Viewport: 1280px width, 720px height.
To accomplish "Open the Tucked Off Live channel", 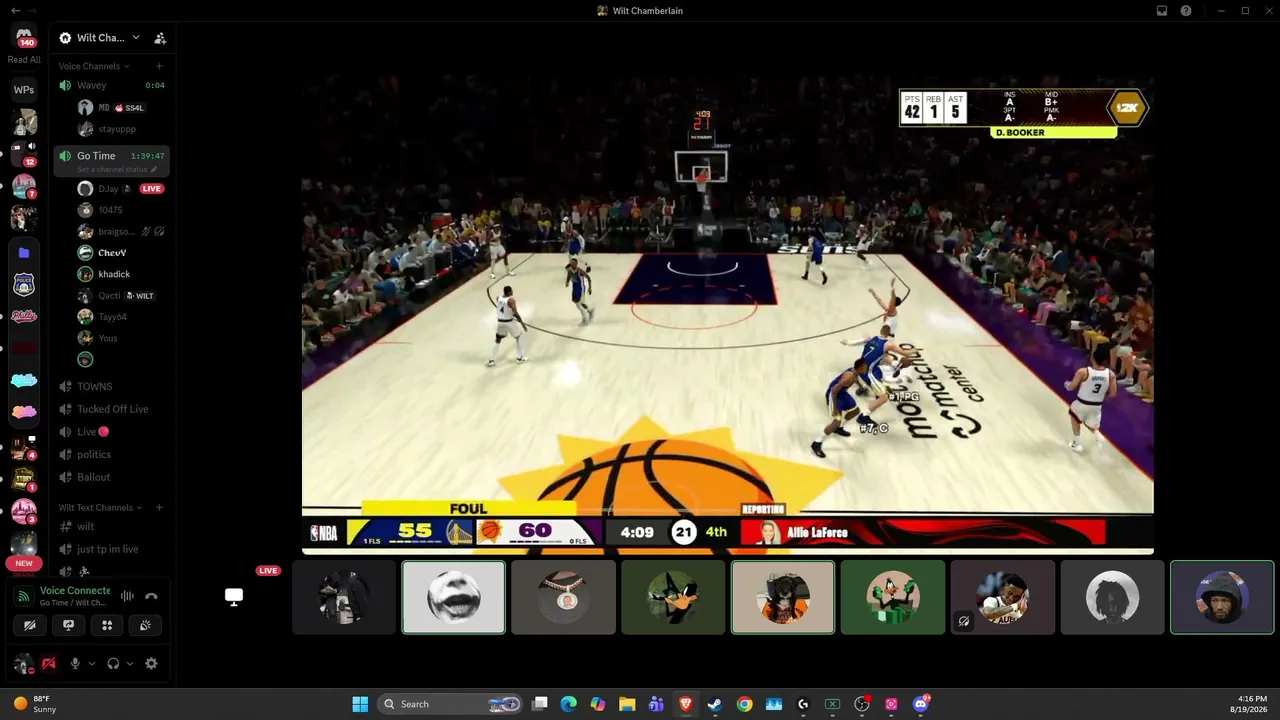I will pyautogui.click(x=111, y=409).
